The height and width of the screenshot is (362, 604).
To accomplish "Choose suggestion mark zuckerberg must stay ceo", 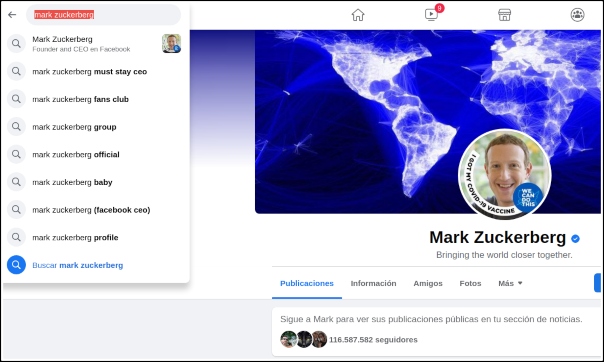I will pyautogui.click(x=94, y=72).
